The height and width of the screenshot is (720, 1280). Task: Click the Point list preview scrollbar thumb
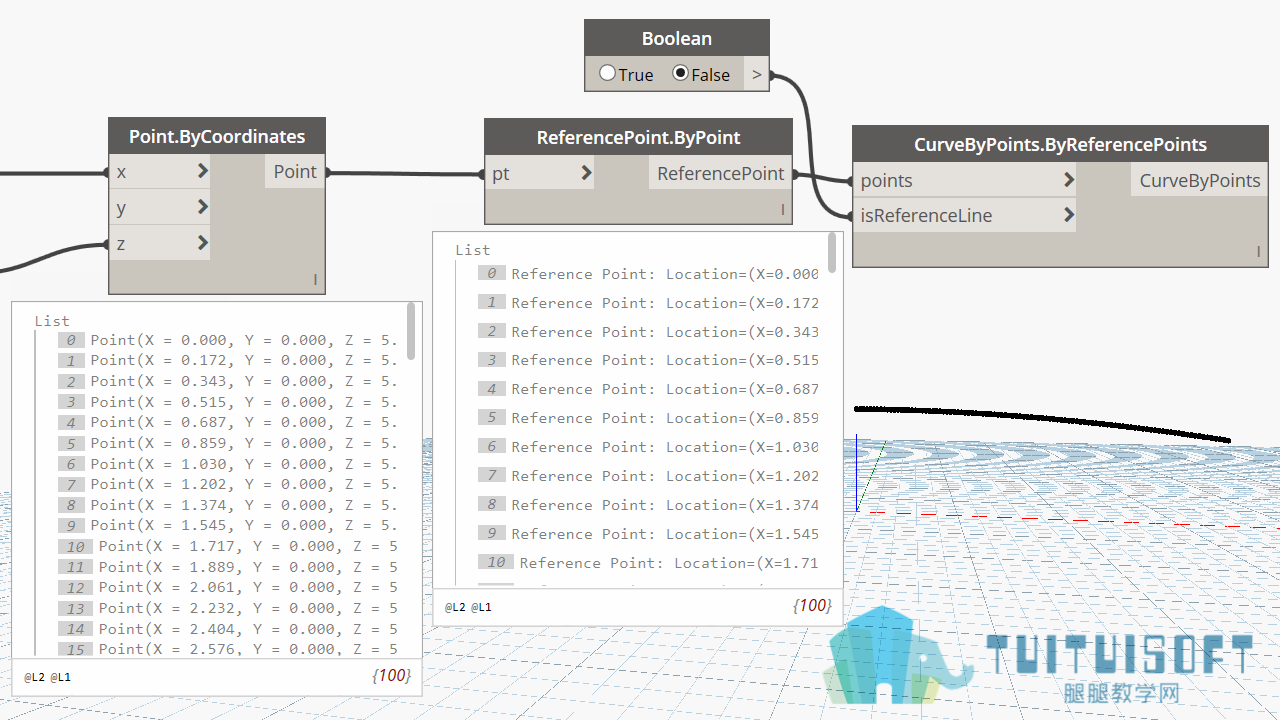[411, 332]
